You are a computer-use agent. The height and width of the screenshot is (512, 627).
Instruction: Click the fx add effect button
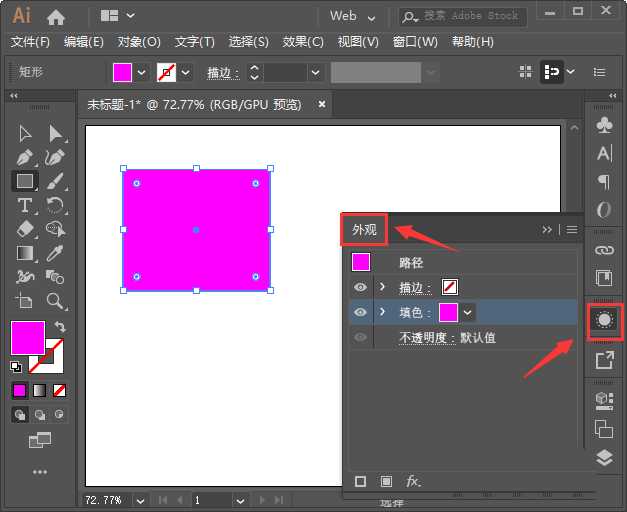[x=413, y=481]
